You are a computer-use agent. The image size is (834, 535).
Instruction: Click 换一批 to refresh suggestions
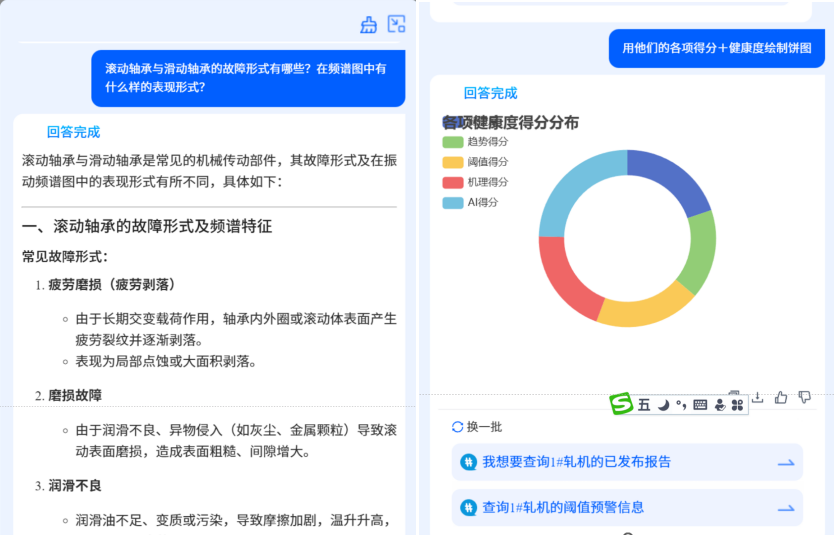(477, 427)
